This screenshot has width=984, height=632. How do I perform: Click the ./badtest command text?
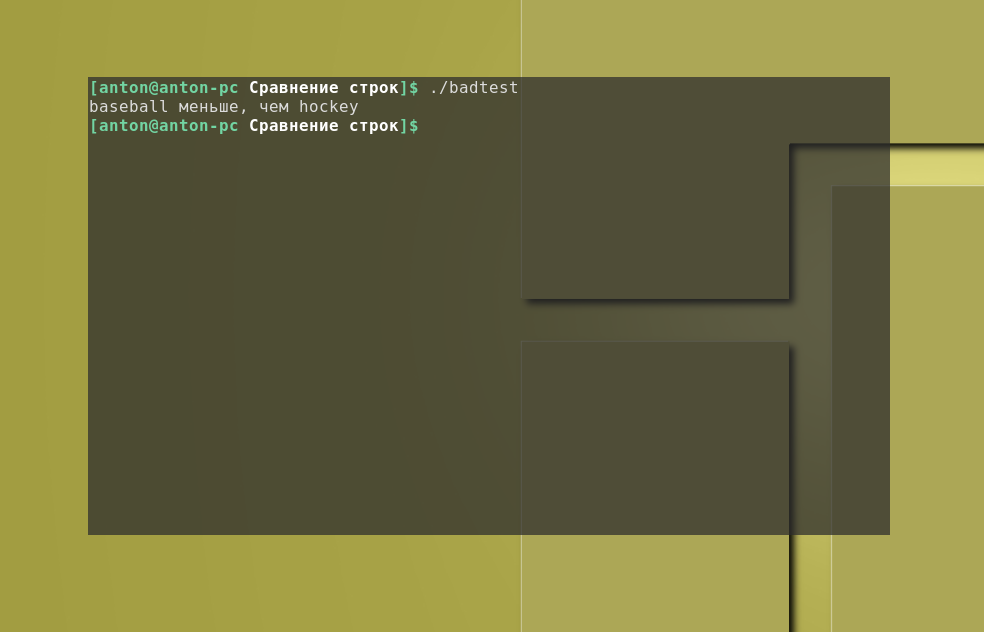click(473, 88)
